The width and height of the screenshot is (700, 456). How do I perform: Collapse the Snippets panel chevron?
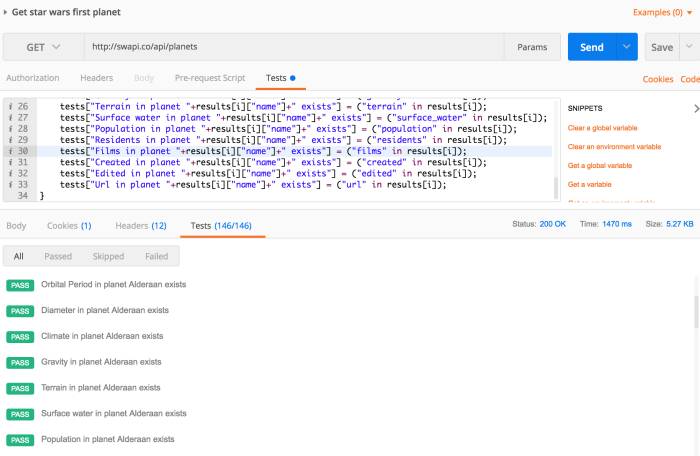[695, 108]
